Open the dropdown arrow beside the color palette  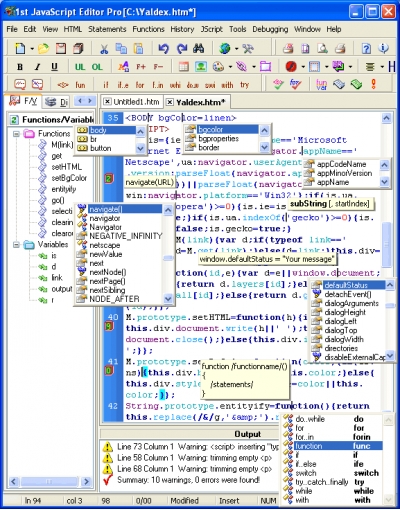pyautogui.click(x=230, y=67)
